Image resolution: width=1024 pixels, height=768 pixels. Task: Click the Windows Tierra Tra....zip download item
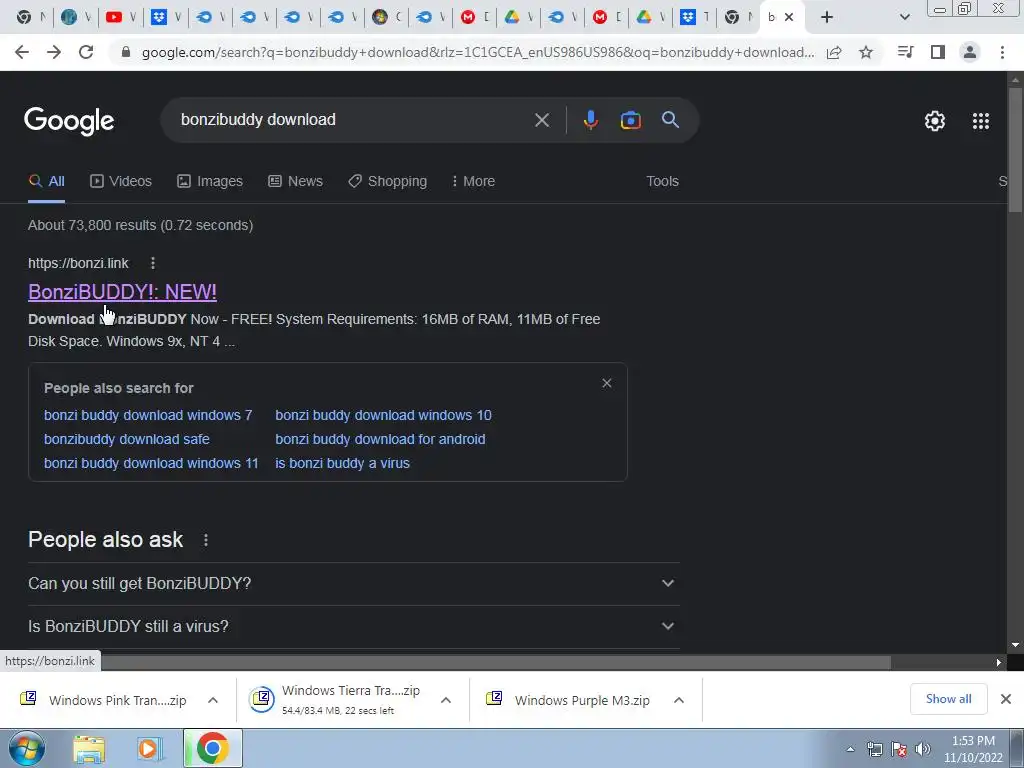(335, 700)
